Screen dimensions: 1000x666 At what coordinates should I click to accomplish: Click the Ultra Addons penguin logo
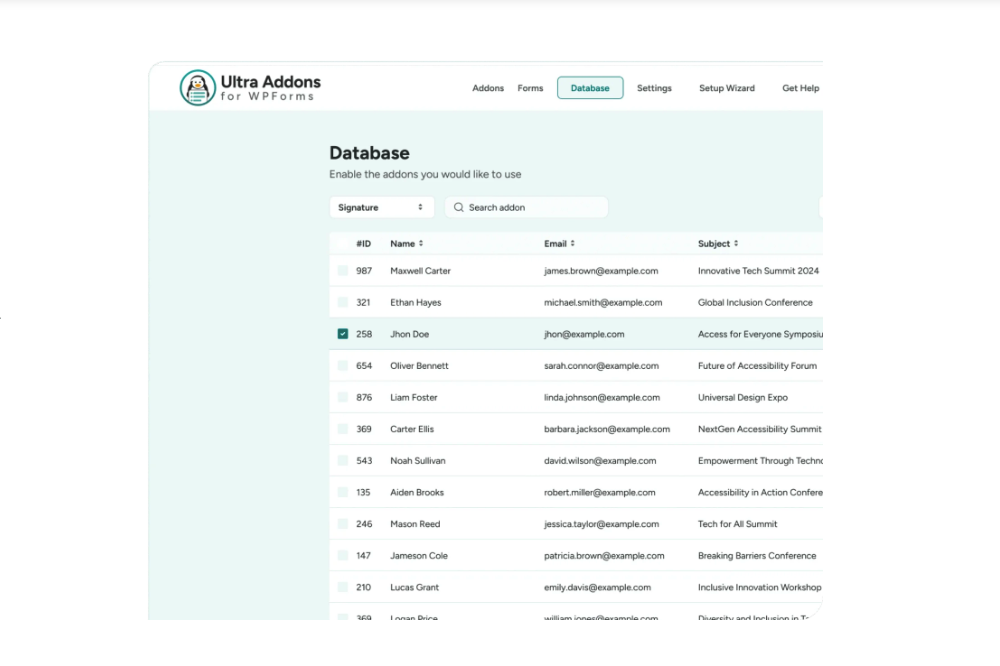tap(197, 88)
